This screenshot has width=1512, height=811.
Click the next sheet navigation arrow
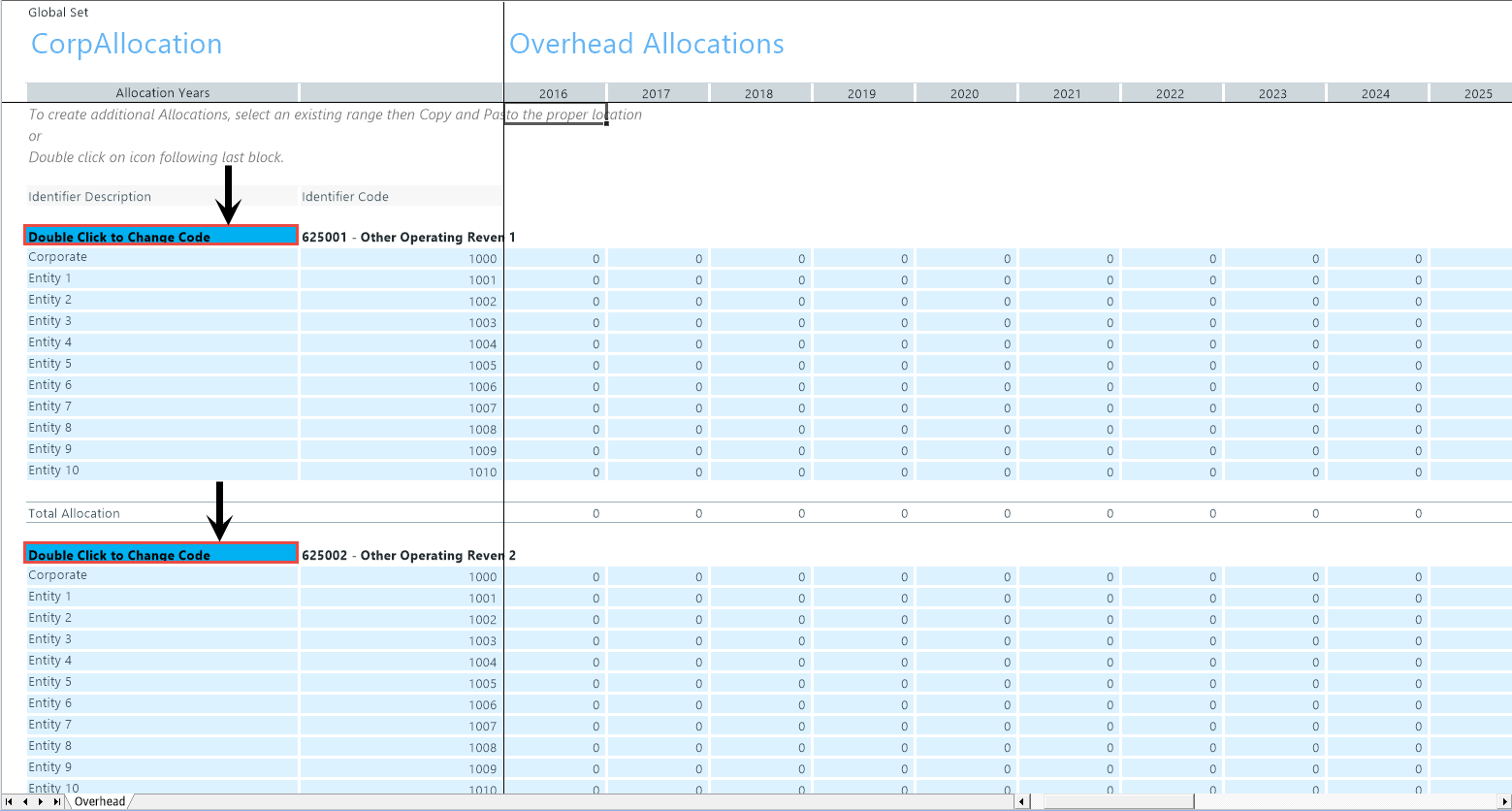(x=41, y=802)
